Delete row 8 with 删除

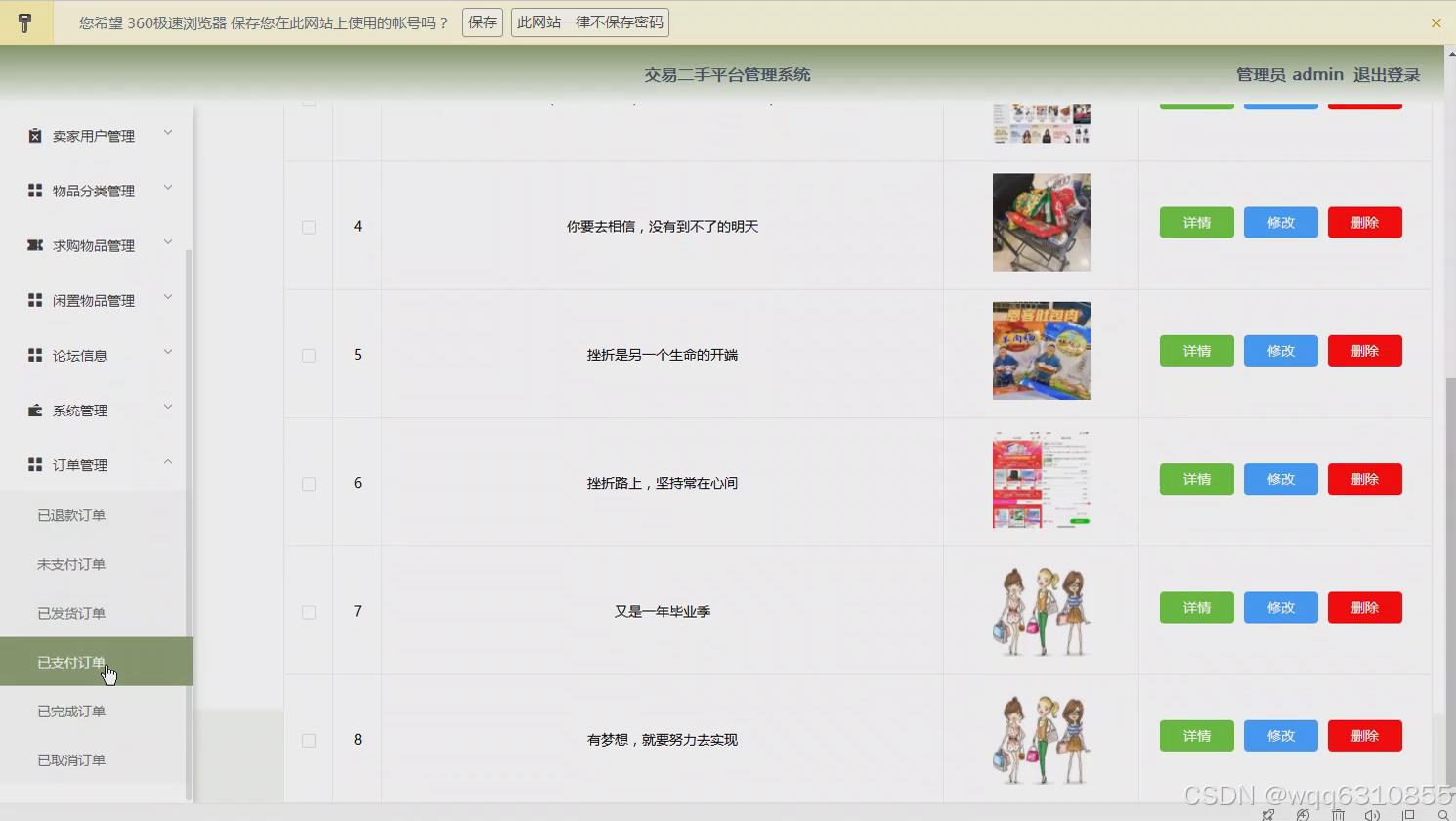coord(1365,736)
